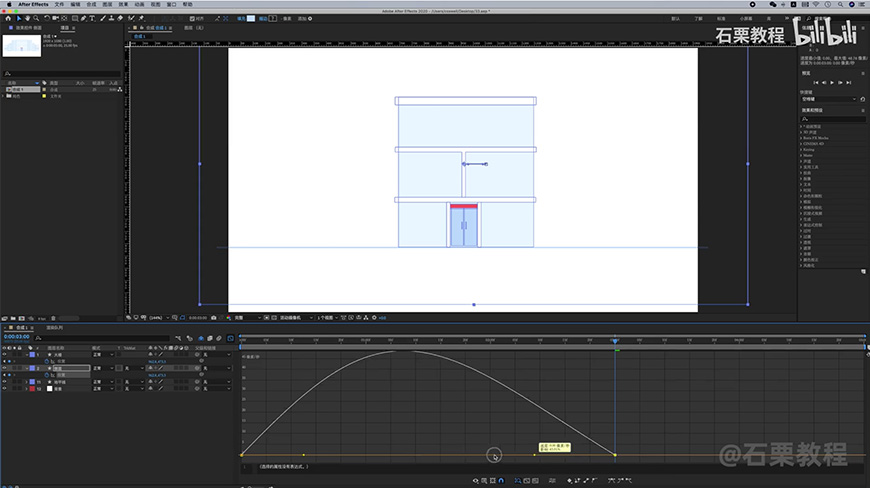Collapse layer 2 disclosure triangle
The image size is (870, 488).
[27, 368]
